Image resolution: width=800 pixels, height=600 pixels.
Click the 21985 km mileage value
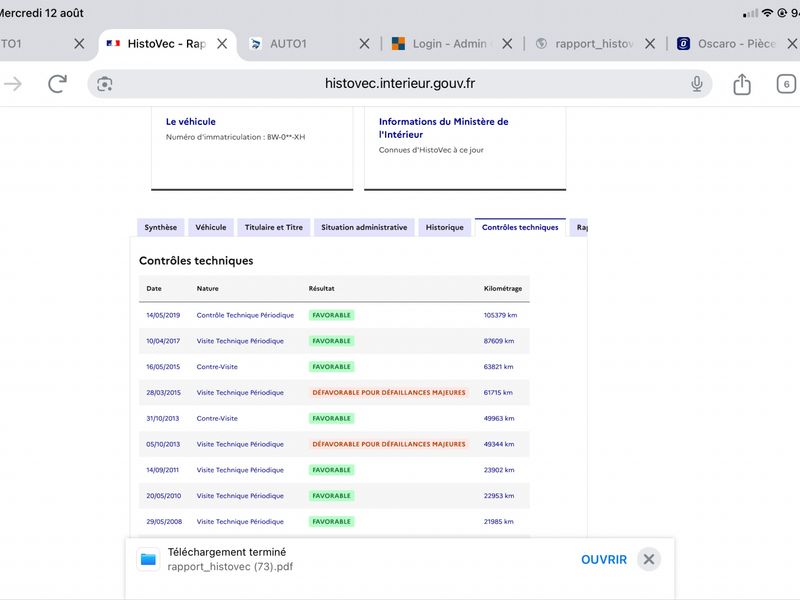click(x=498, y=521)
